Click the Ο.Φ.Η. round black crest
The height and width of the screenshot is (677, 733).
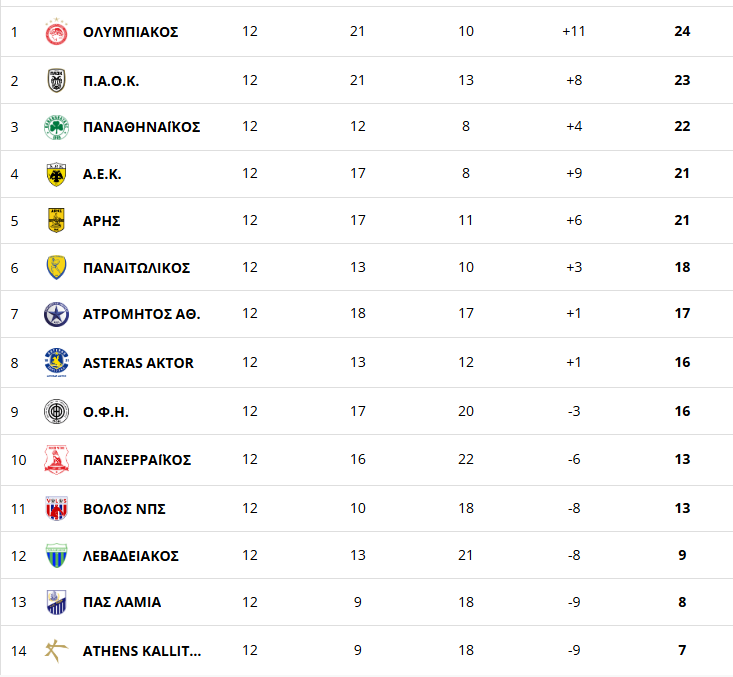[x=57, y=411]
